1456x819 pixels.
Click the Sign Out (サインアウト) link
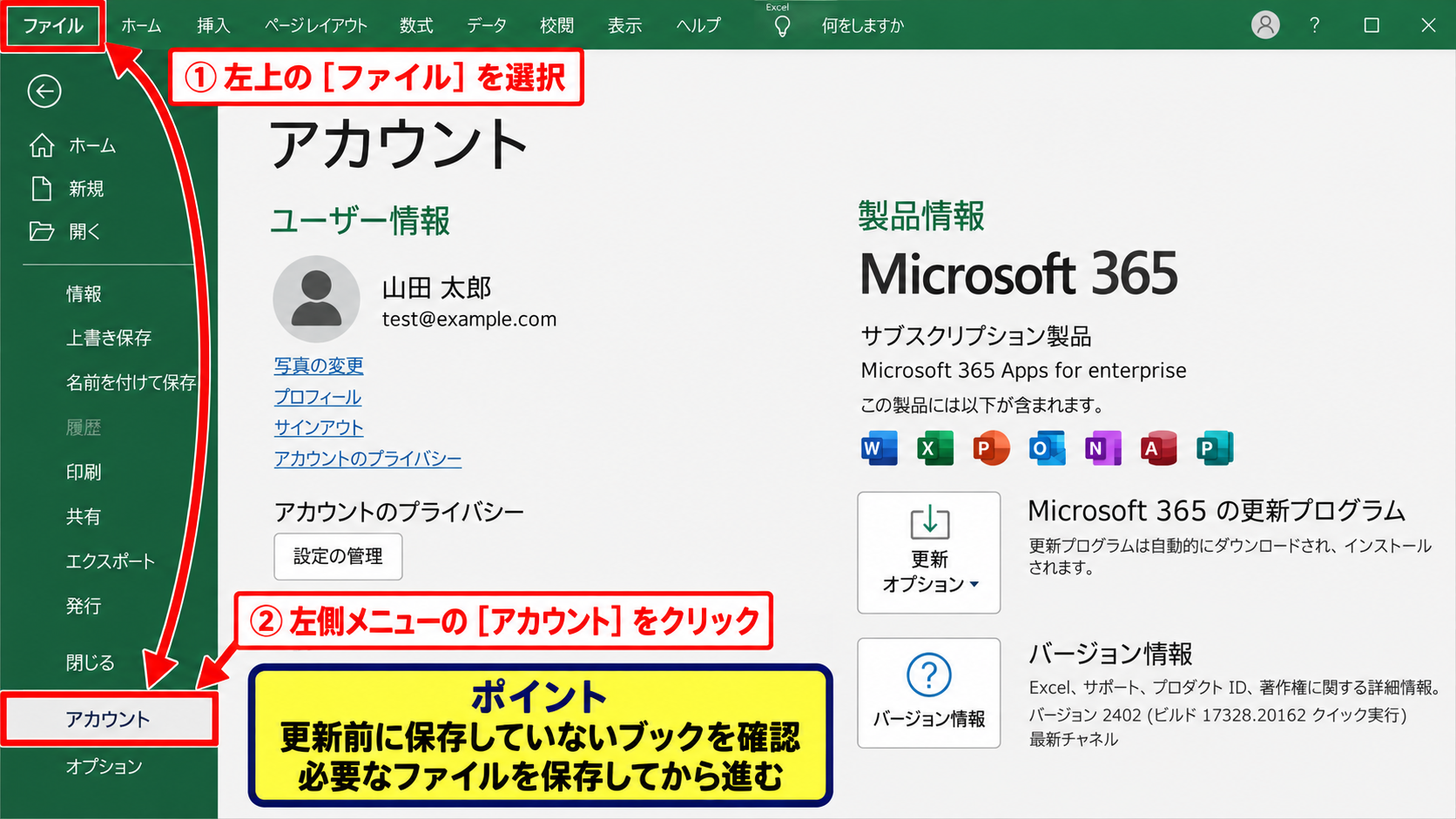319,427
